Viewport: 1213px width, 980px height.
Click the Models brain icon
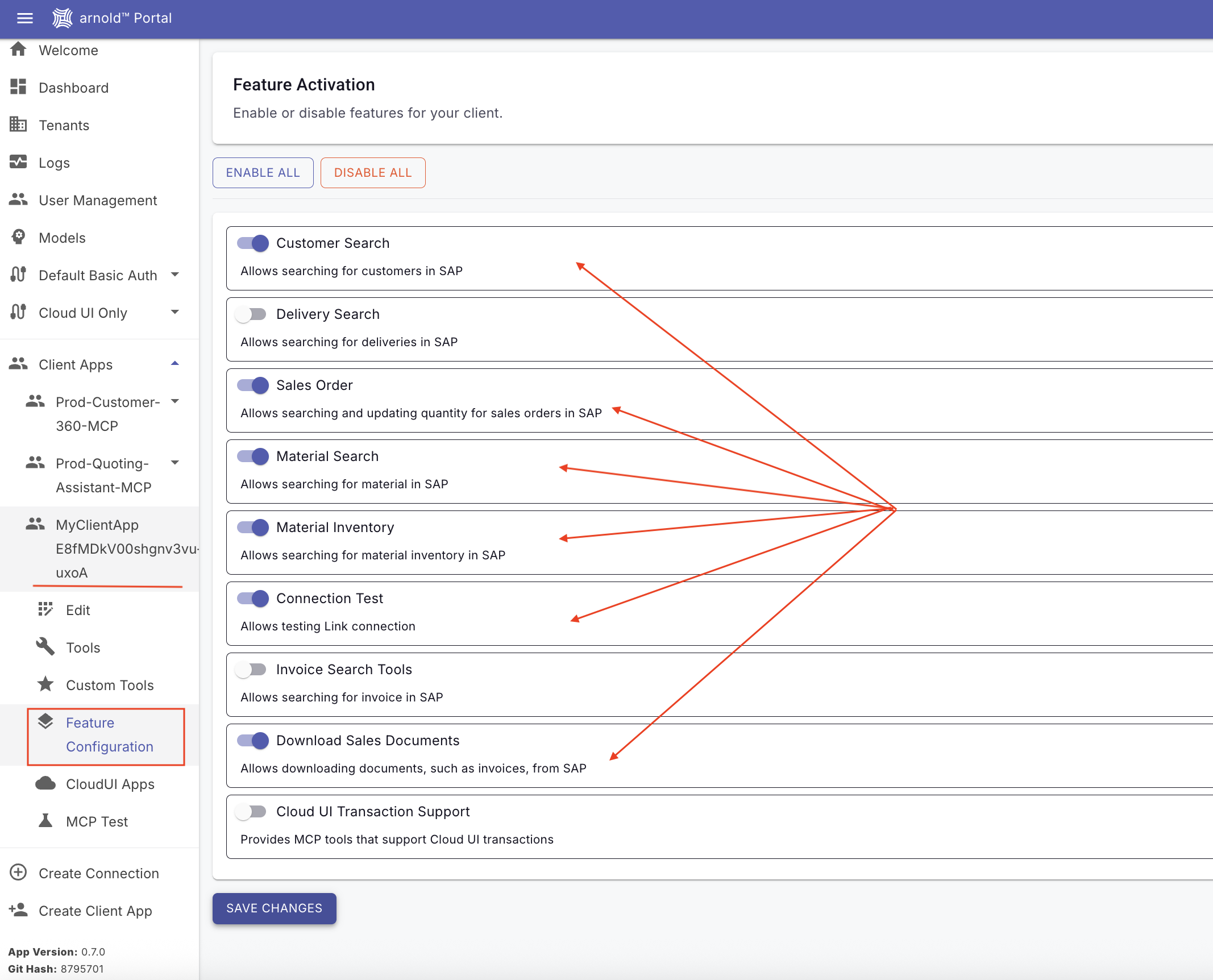click(18, 237)
